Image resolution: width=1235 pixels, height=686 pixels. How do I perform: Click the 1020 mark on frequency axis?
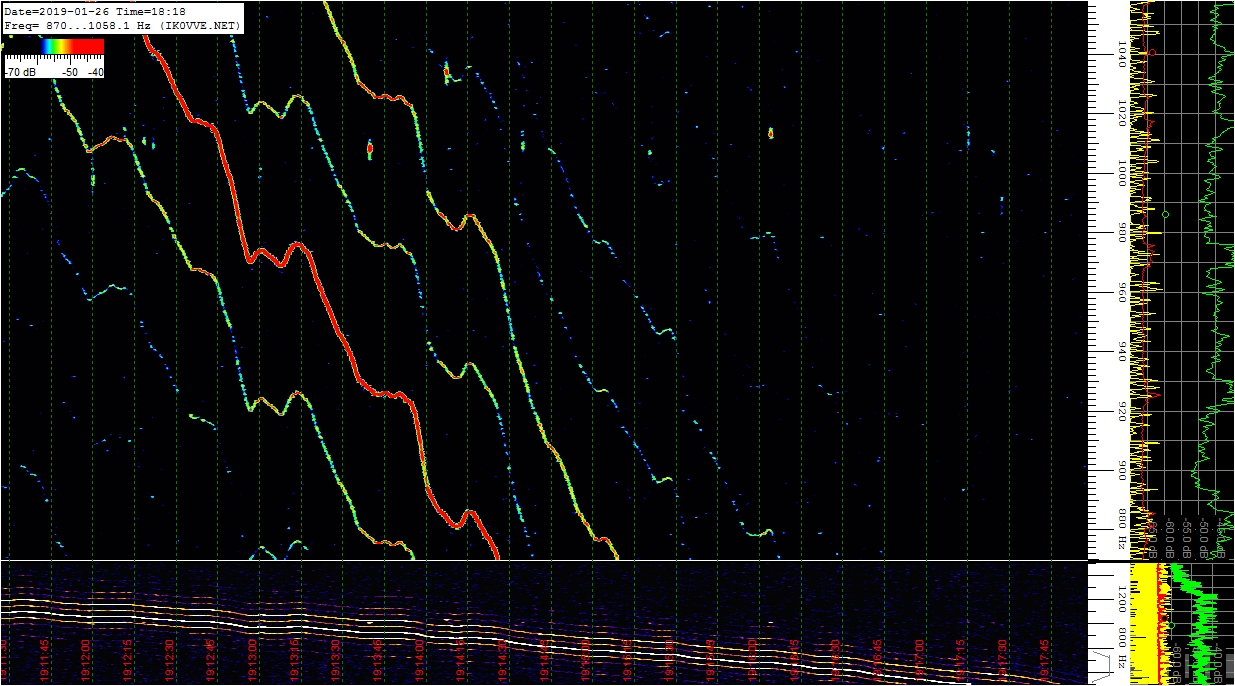tap(1120, 112)
